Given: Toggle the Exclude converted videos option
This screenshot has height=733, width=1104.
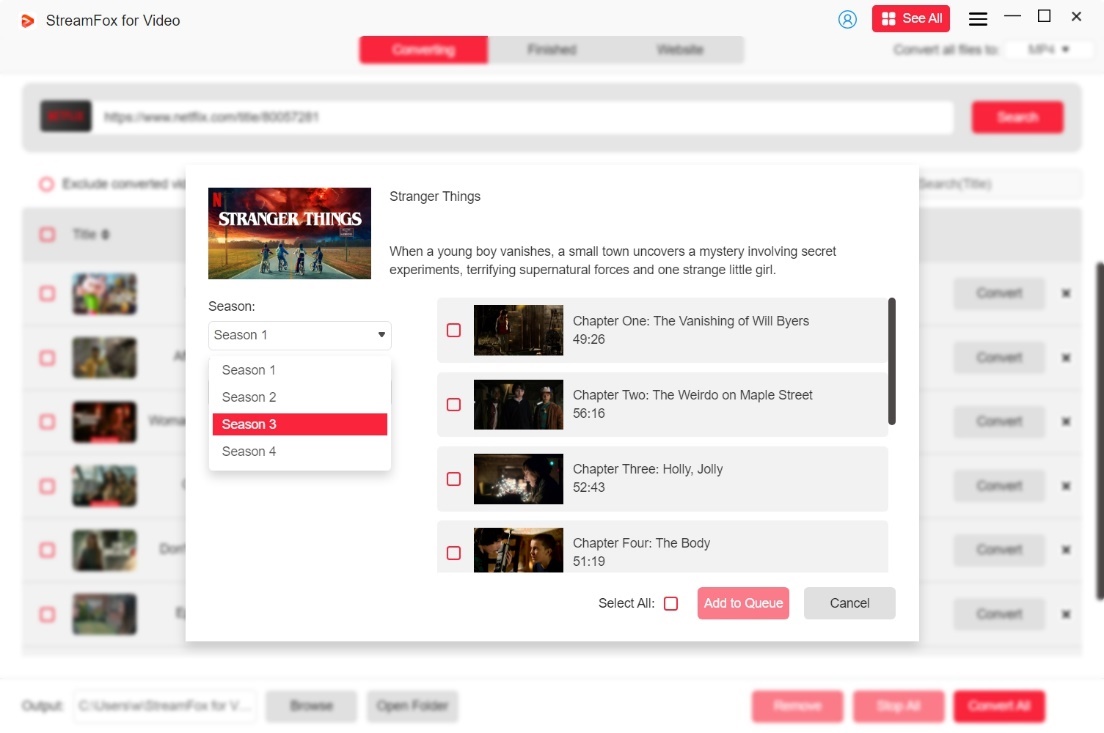Looking at the screenshot, I should point(46,184).
